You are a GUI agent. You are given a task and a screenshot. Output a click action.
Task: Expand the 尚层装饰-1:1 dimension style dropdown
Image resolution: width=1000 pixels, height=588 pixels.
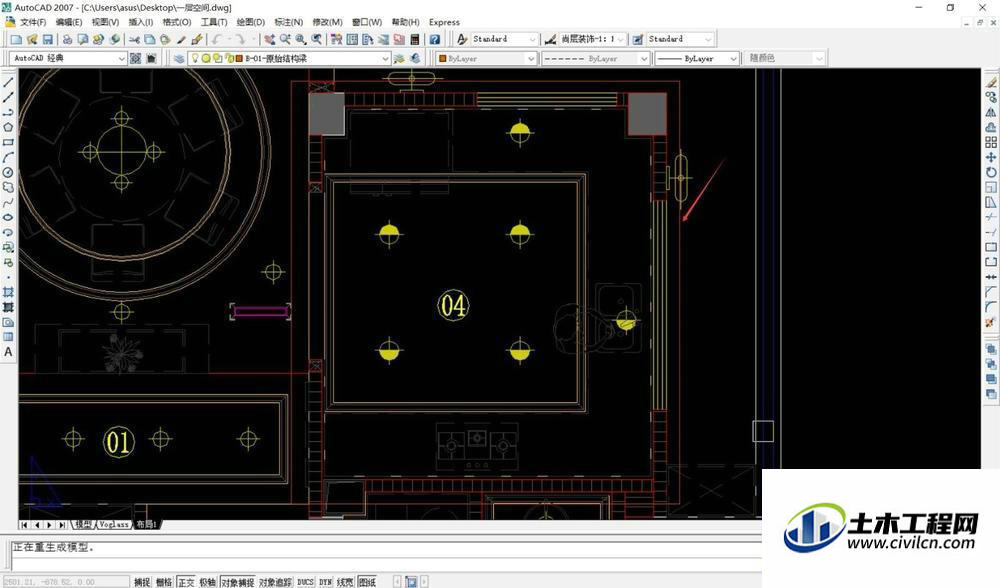click(621, 40)
